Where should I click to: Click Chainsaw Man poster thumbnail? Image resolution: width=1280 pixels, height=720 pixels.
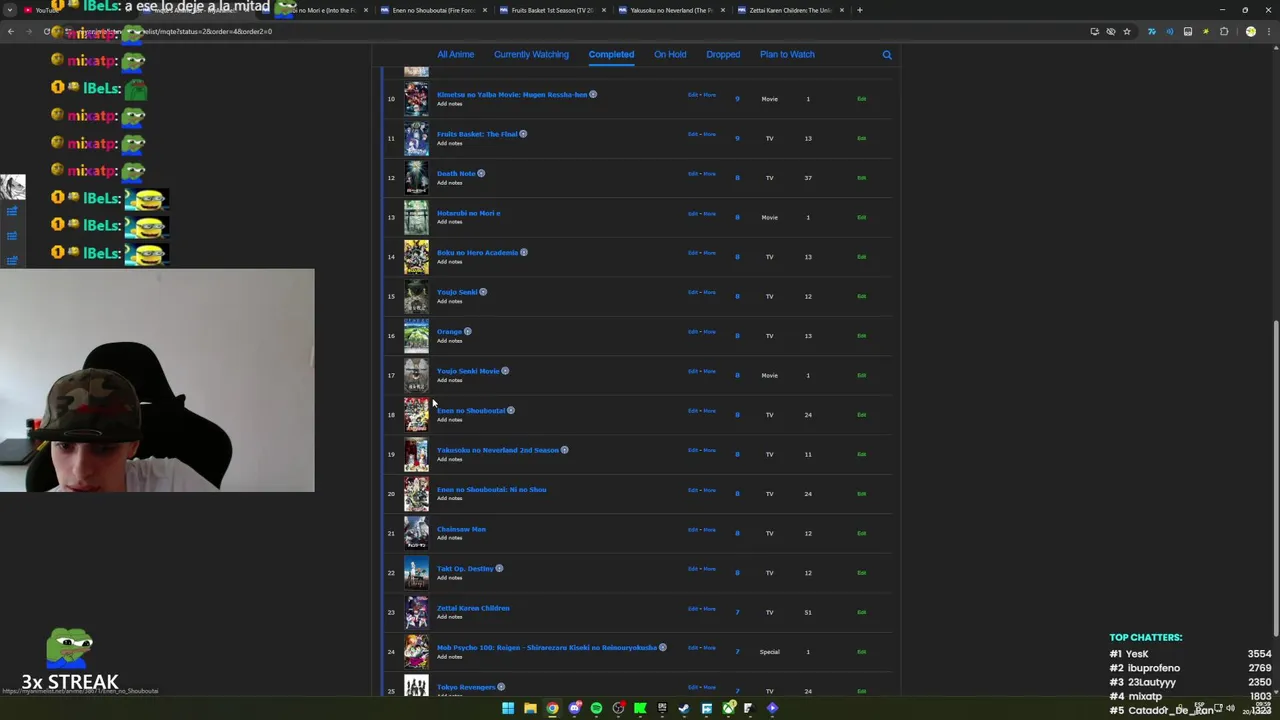click(x=416, y=533)
